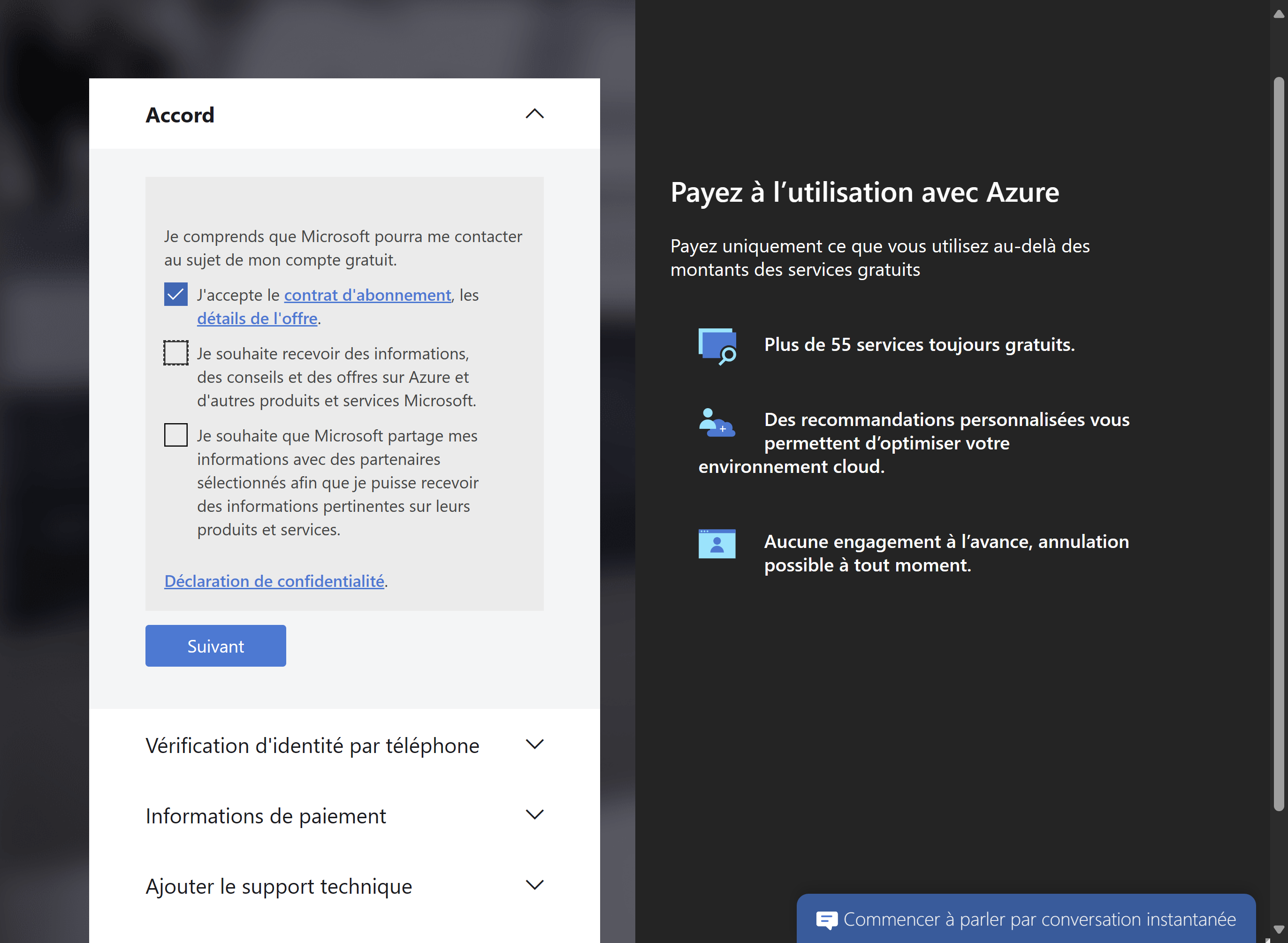The height and width of the screenshot is (943, 1288).
Task: Open the contrat d'abonnement link
Action: point(368,295)
